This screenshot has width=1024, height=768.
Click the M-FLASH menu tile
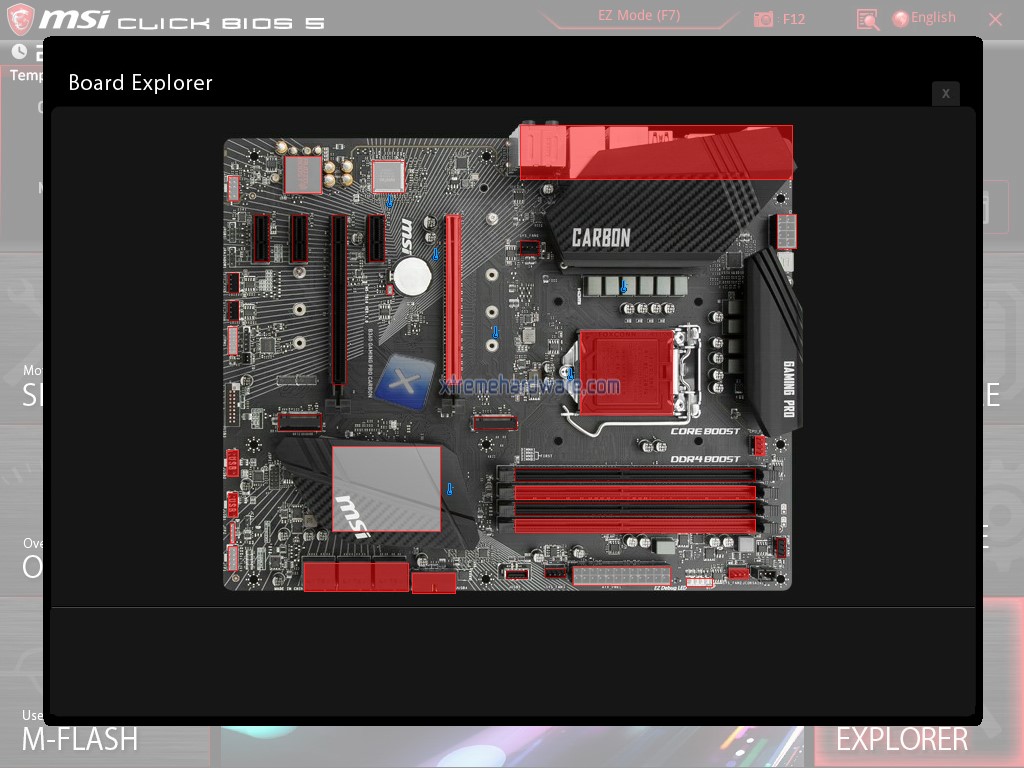[x=80, y=739]
